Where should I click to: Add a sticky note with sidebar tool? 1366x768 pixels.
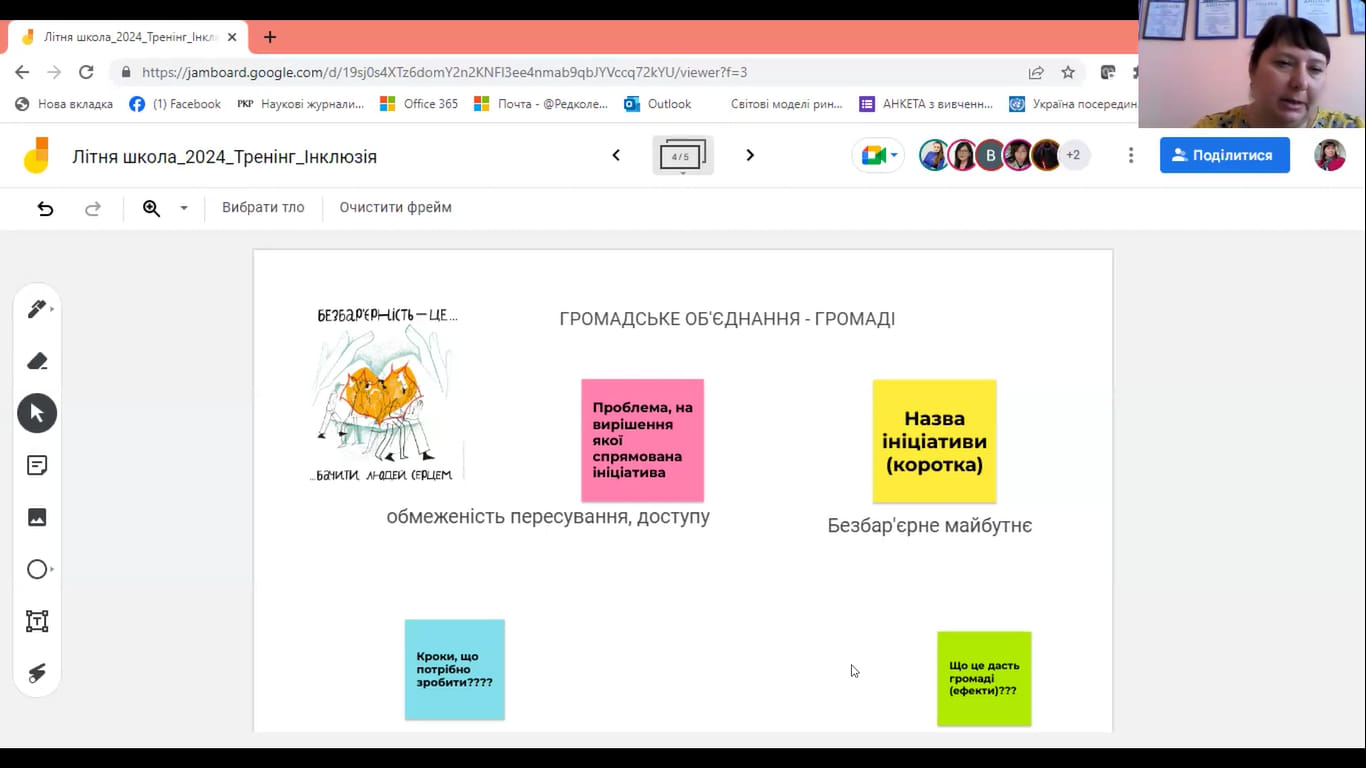37,465
